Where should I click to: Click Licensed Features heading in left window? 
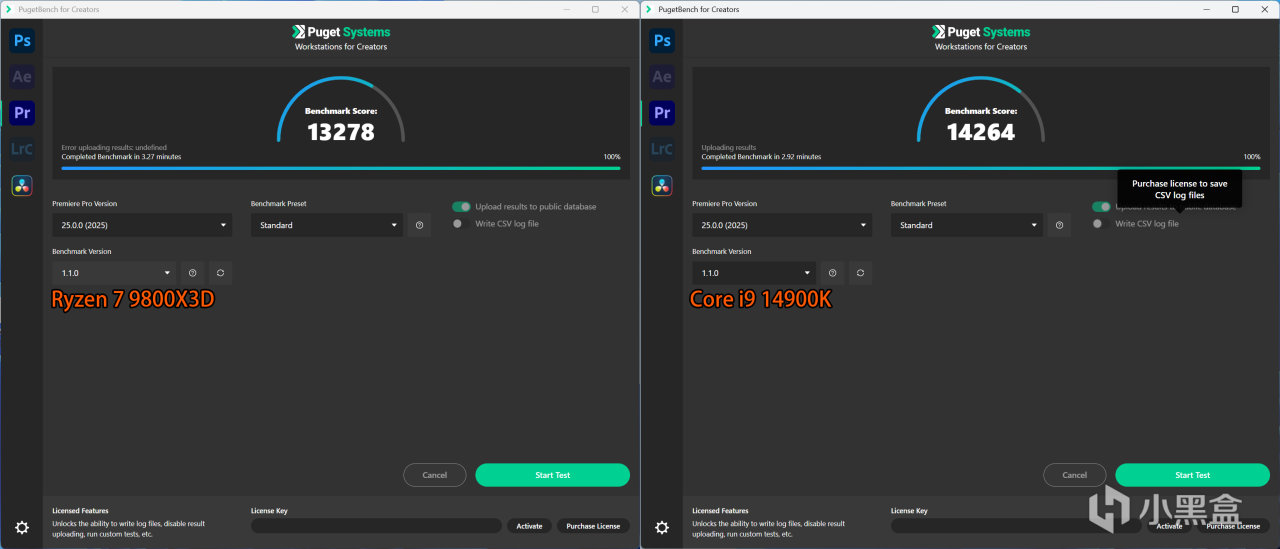click(80, 511)
